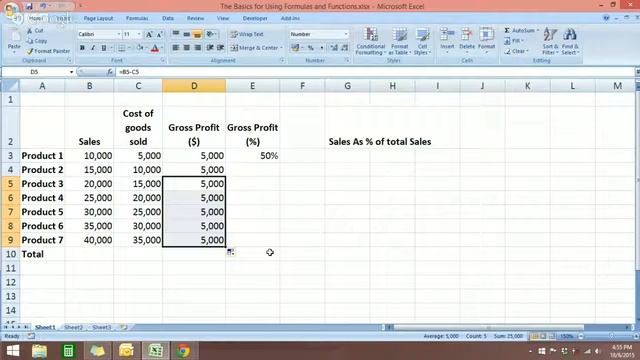Toggle Bold formatting

pos(82,48)
